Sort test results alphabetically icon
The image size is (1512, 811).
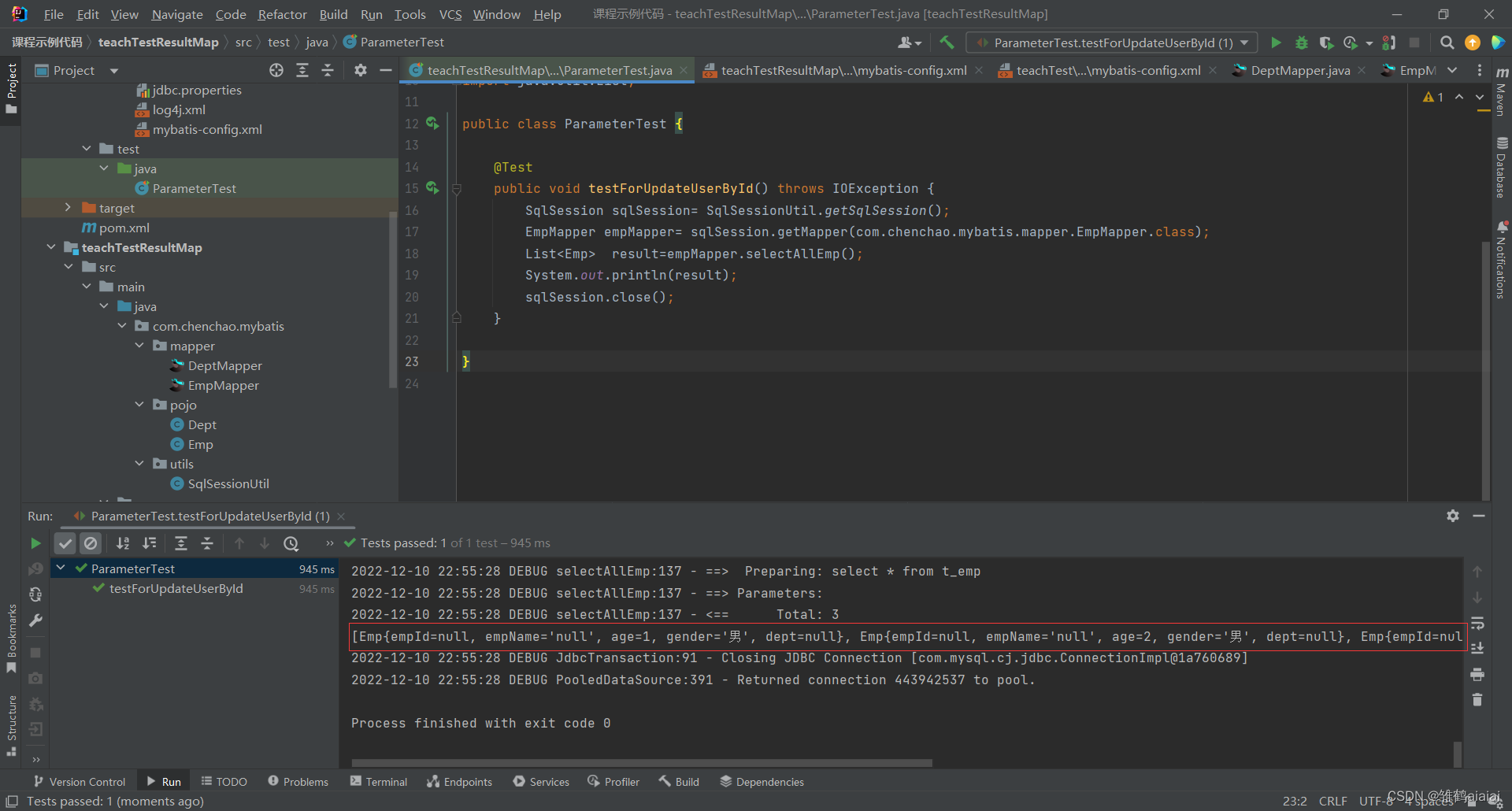point(124,543)
